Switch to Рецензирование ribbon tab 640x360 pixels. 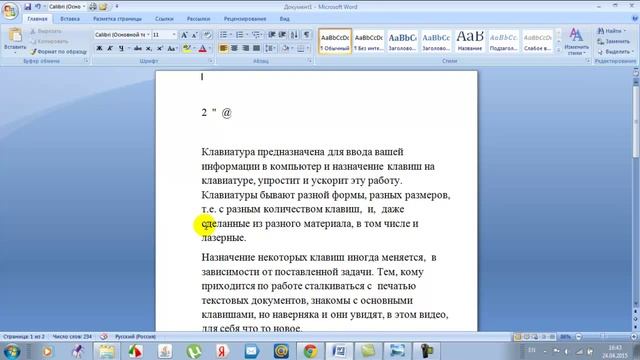pos(245,19)
